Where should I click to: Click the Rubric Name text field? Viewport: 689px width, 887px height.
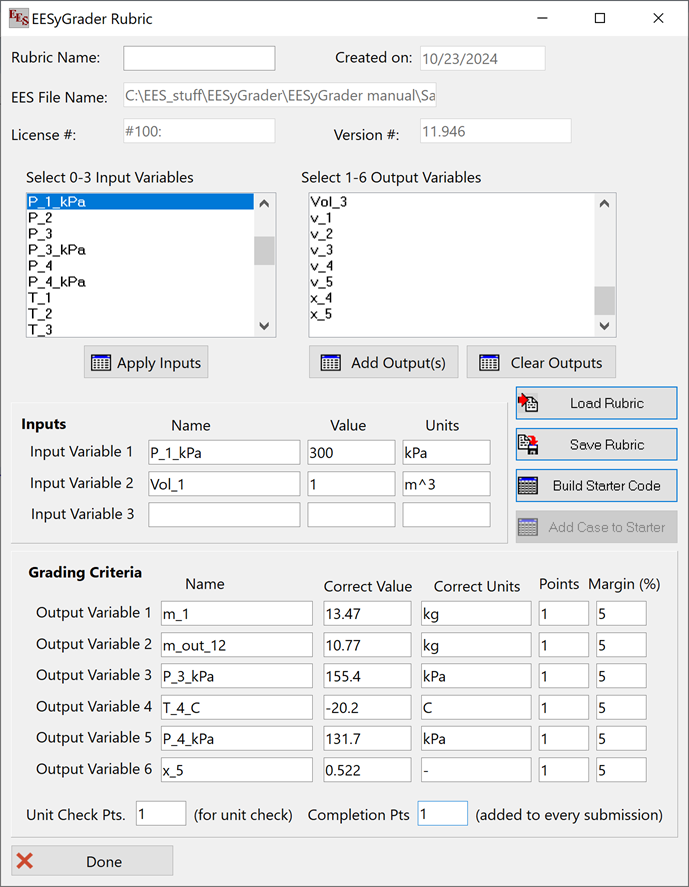(199, 58)
